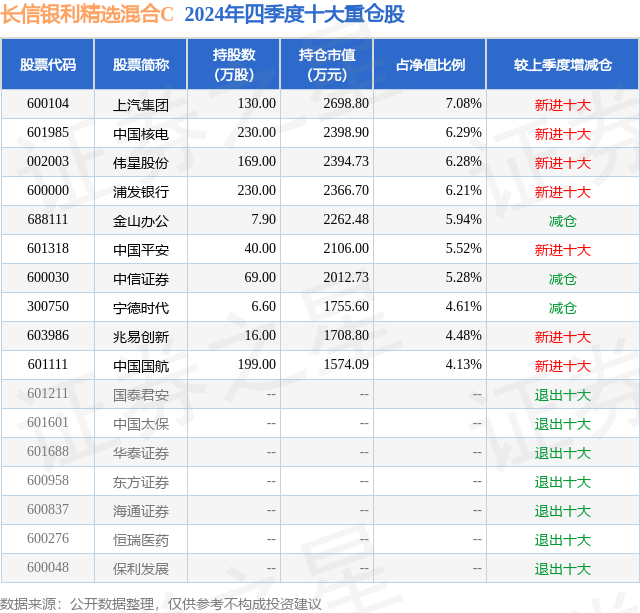Open stock code 603986 for 兆易创新

click(48, 335)
